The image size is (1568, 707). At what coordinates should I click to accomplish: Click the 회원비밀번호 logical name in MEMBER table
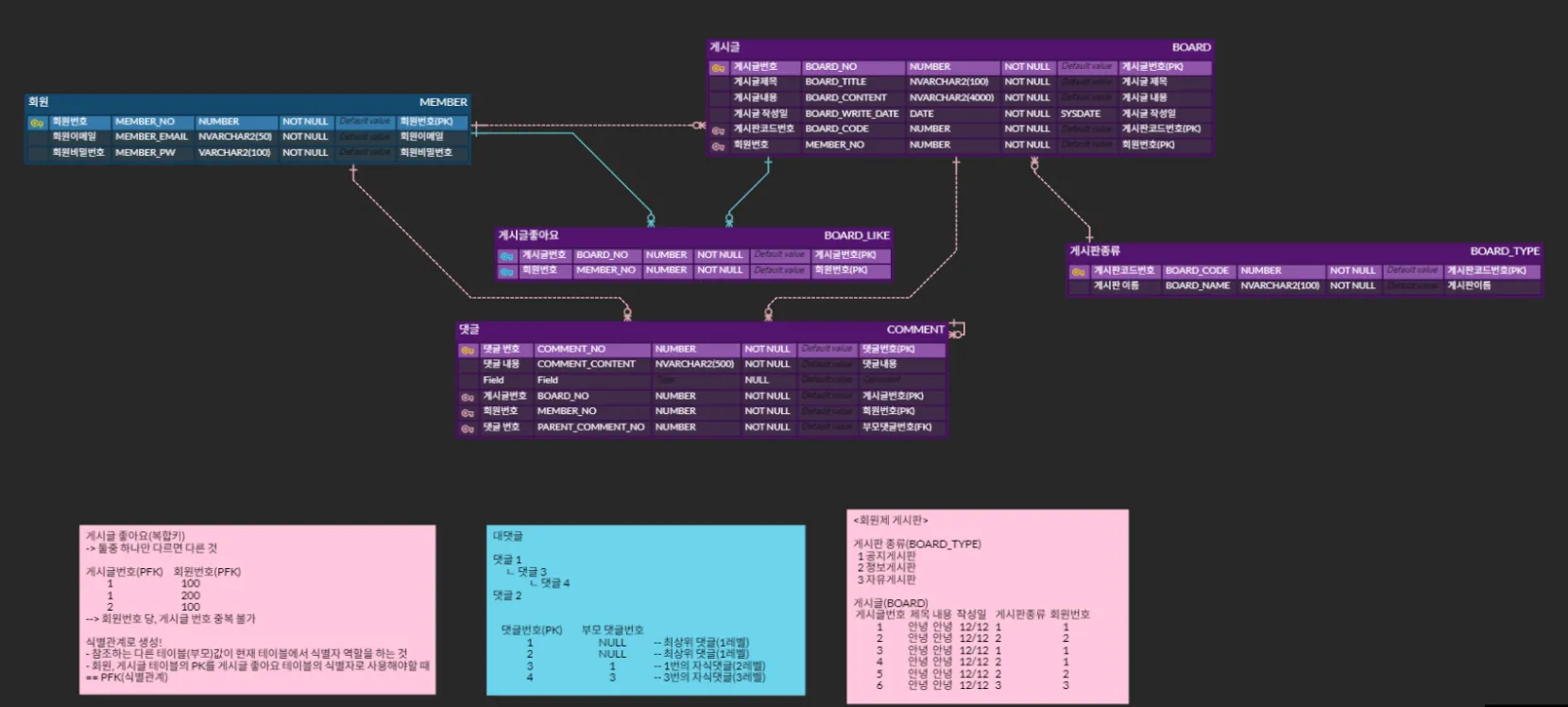click(x=79, y=152)
